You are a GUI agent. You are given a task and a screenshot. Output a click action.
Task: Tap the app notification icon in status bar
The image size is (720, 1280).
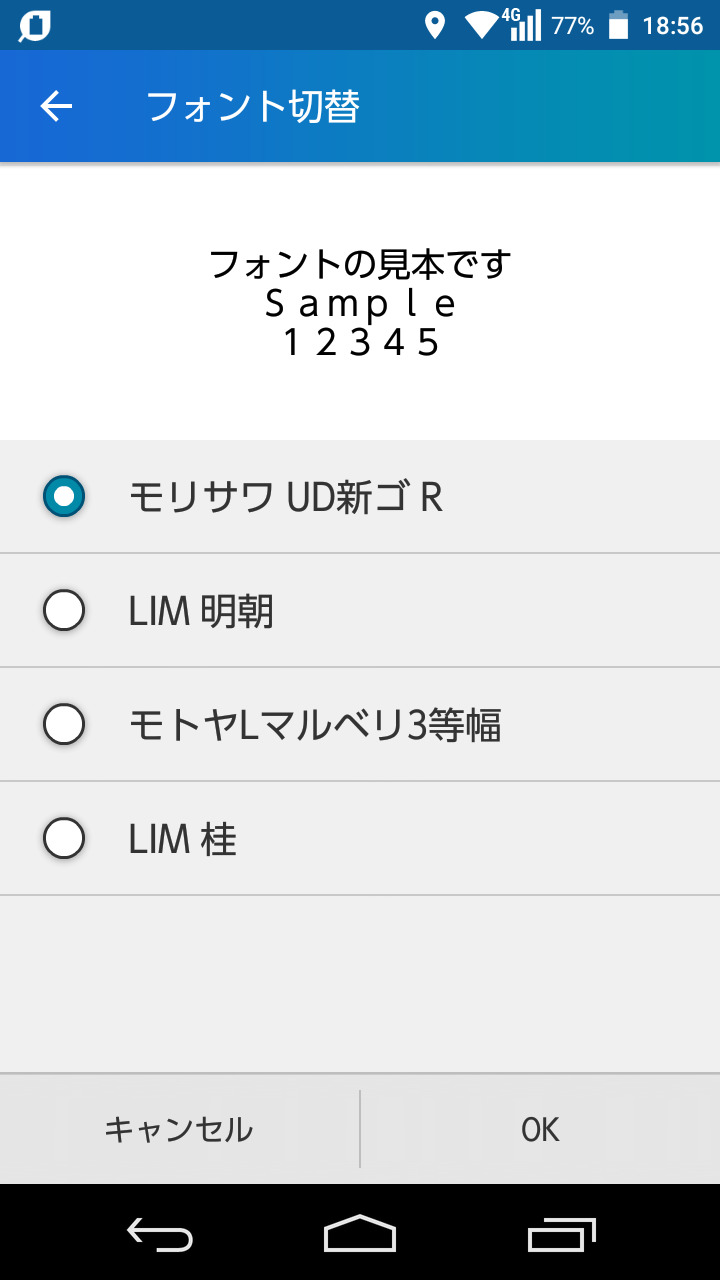point(35,26)
